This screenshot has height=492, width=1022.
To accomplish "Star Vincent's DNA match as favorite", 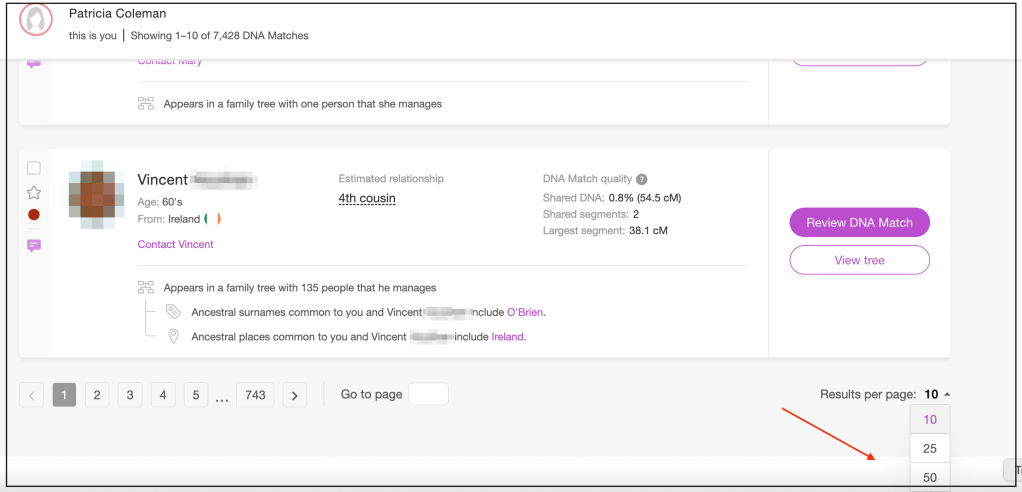I will [34, 192].
